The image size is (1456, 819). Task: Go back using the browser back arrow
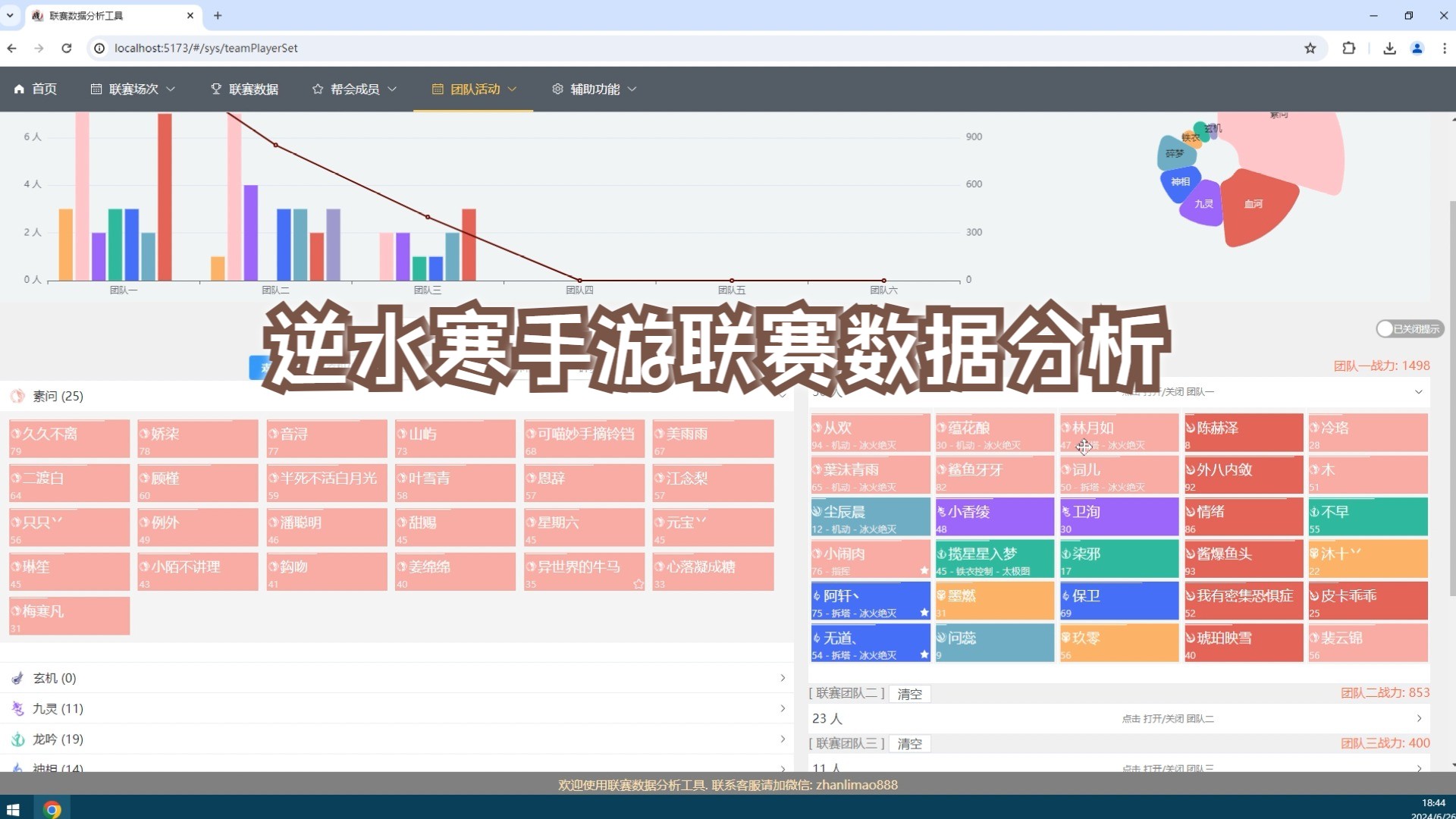pyautogui.click(x=12, y=48)
